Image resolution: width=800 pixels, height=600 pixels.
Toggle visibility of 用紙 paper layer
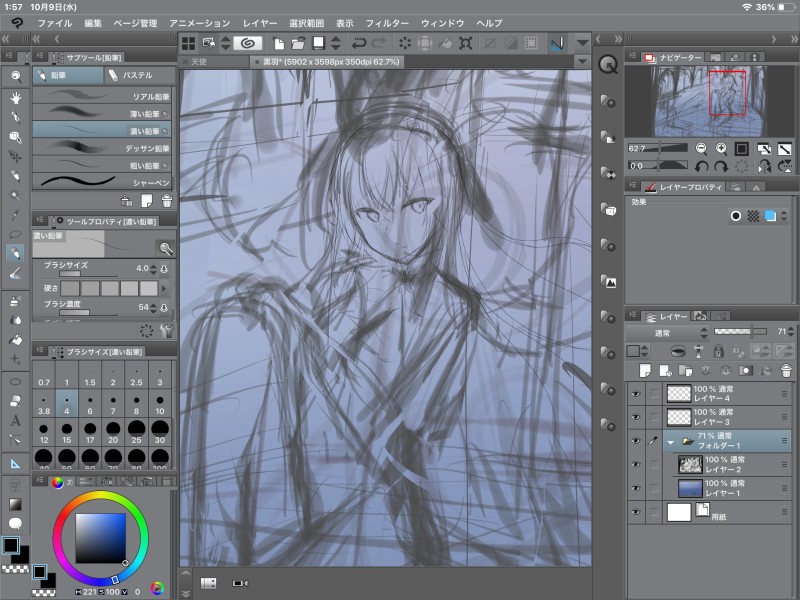tap(636, 512)
